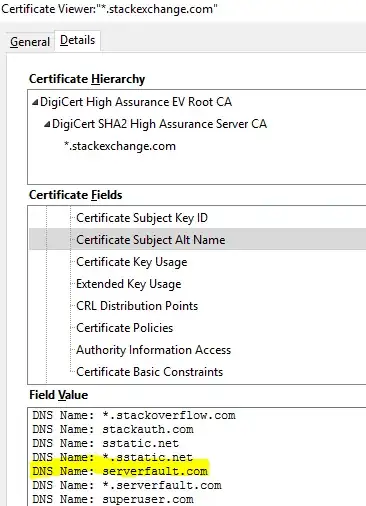Select Authority Information Access field

pos(154,350)
